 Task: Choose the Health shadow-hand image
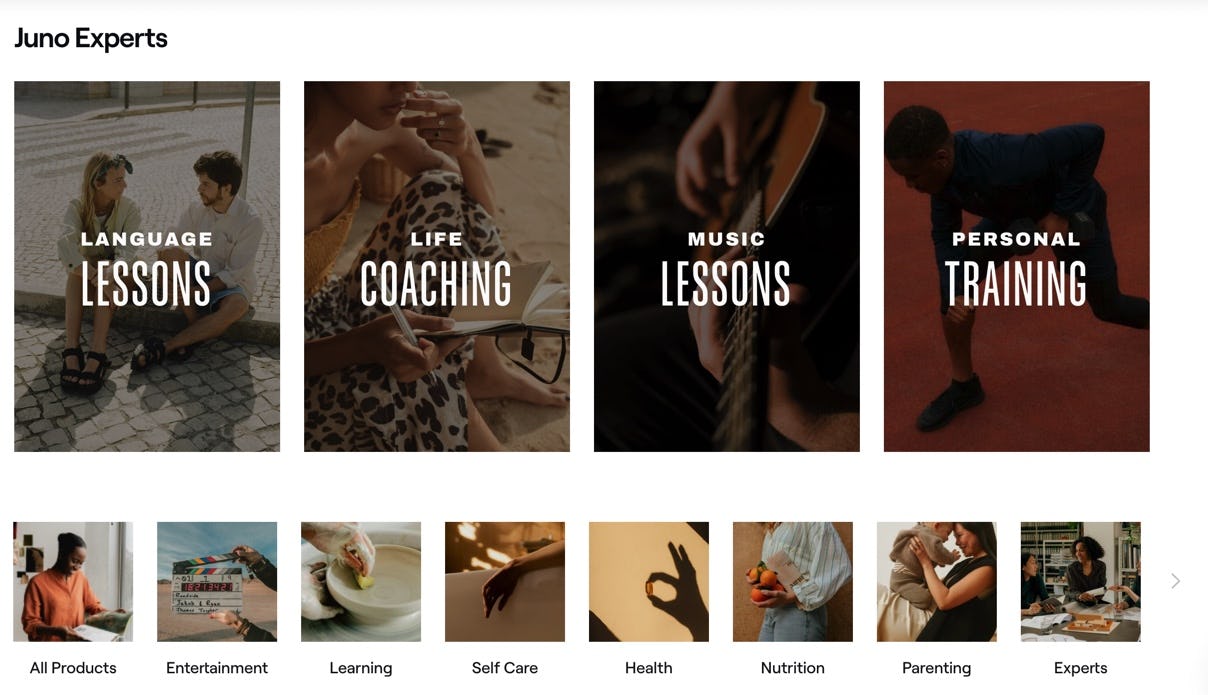pyautogui.click(x=649, y=582)
